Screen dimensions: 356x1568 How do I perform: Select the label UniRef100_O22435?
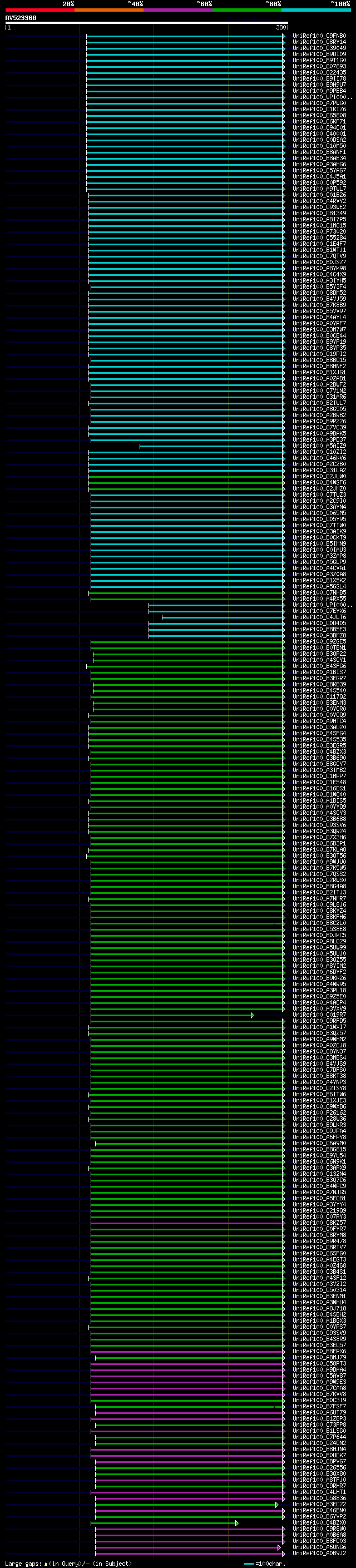[319, 72]
